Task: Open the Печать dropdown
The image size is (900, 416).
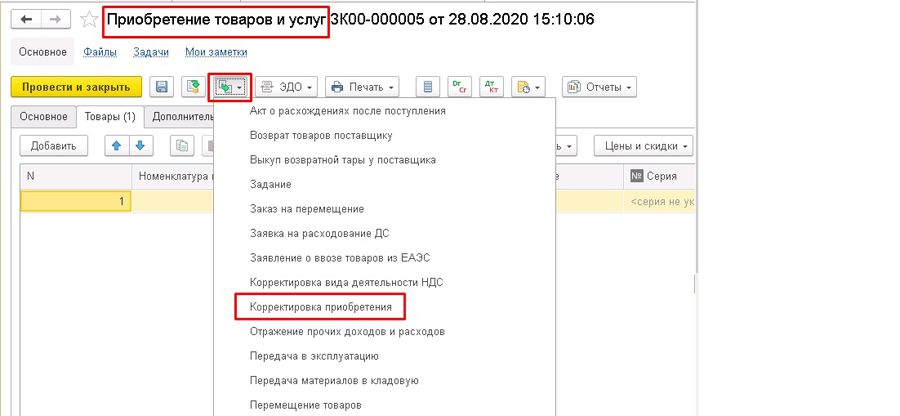Action: (x=362, y=87)
